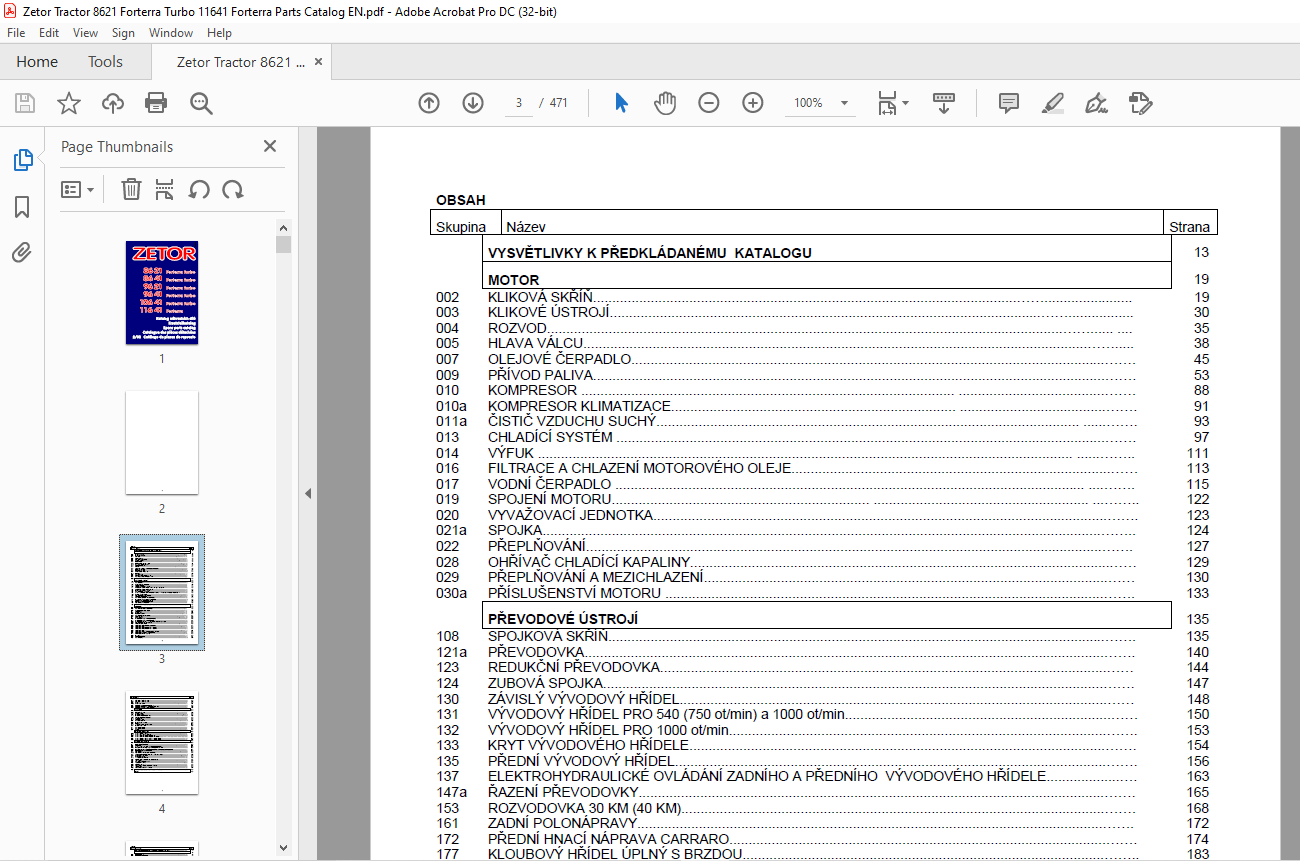Select page 3 thumbnail
Viewport: 1300px width, 861px height.
[x=162, y=593]
